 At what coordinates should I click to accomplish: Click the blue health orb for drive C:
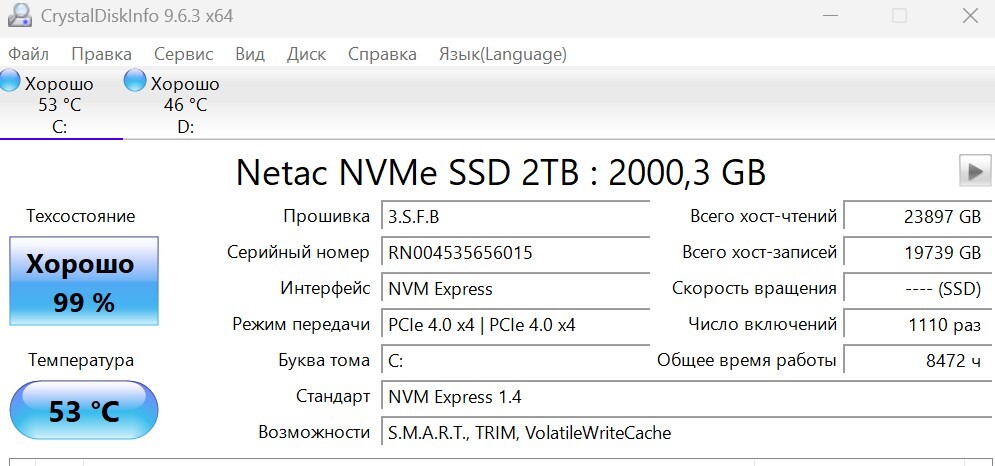[10, 81]
